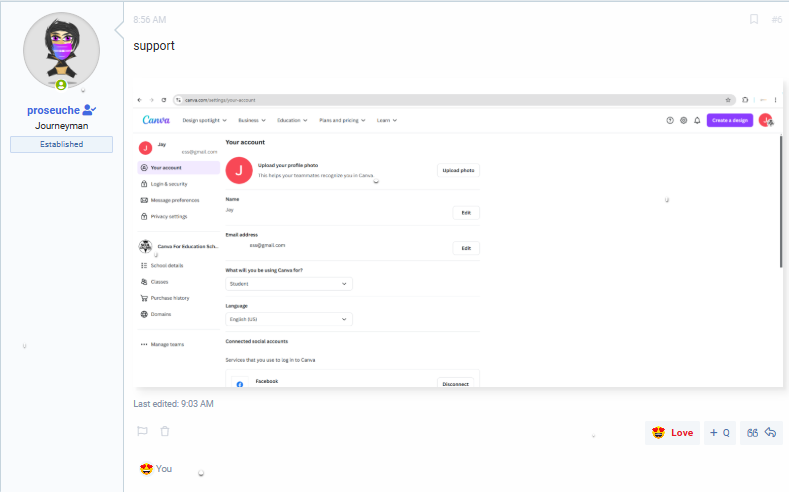Open proseuche's avatar profile picture
The width and height of the screenshot is (789, 492).
61,50
